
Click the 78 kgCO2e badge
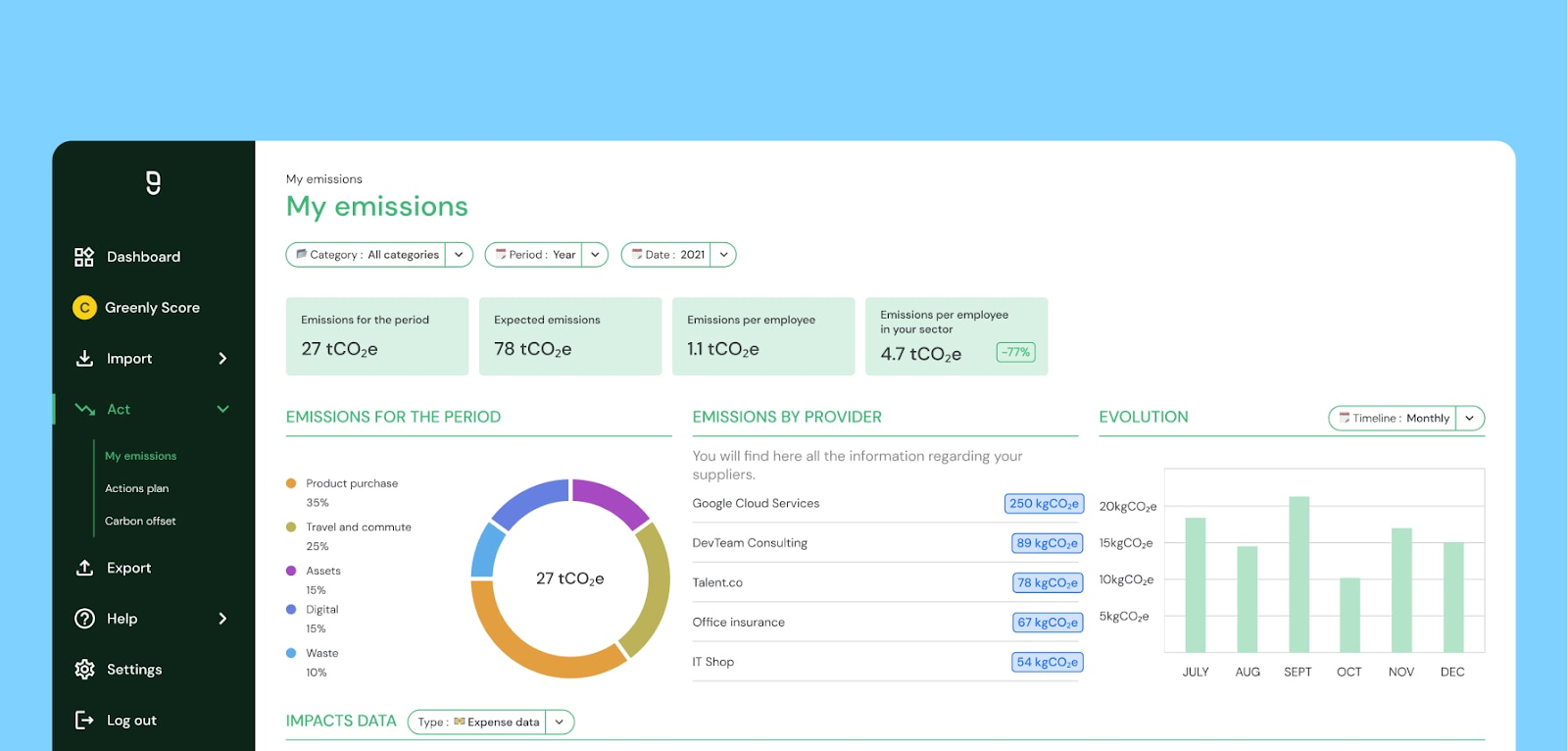tap(1048, 582)
